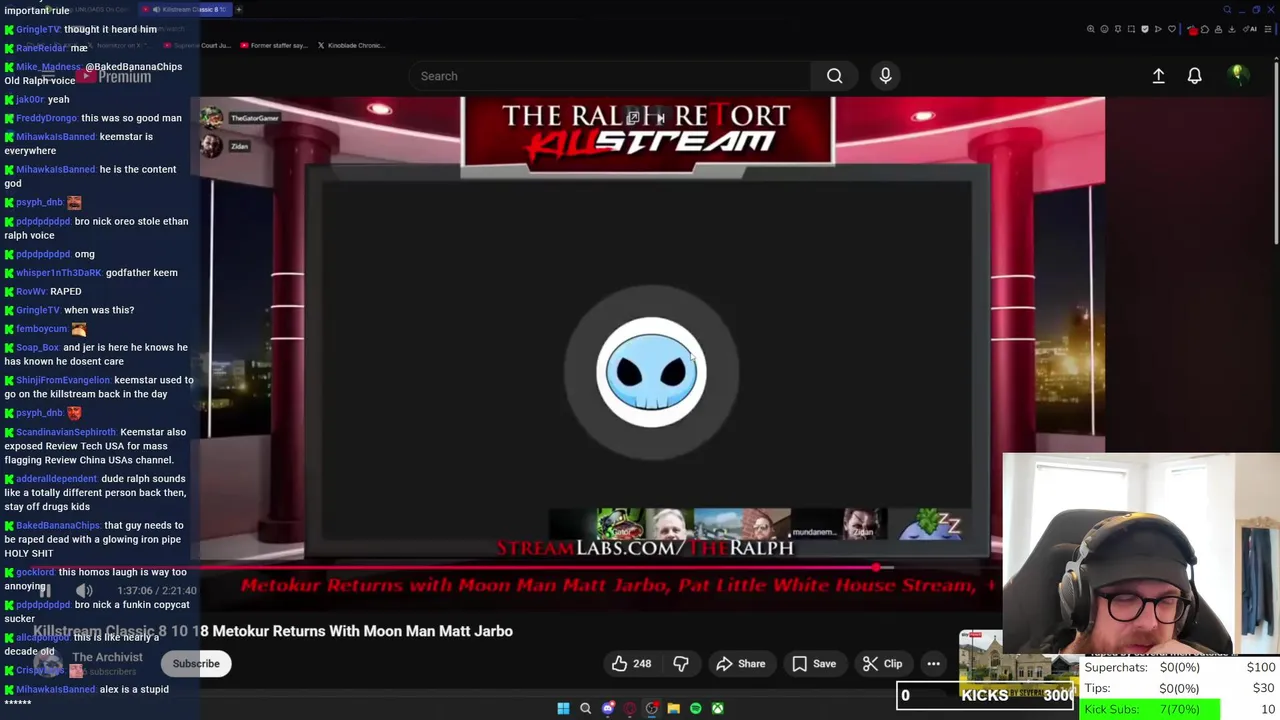The height and width of the screenshot is (720, 1280).
Task: Click the pin icon in browser toolbar
Action: point(1118,29)
